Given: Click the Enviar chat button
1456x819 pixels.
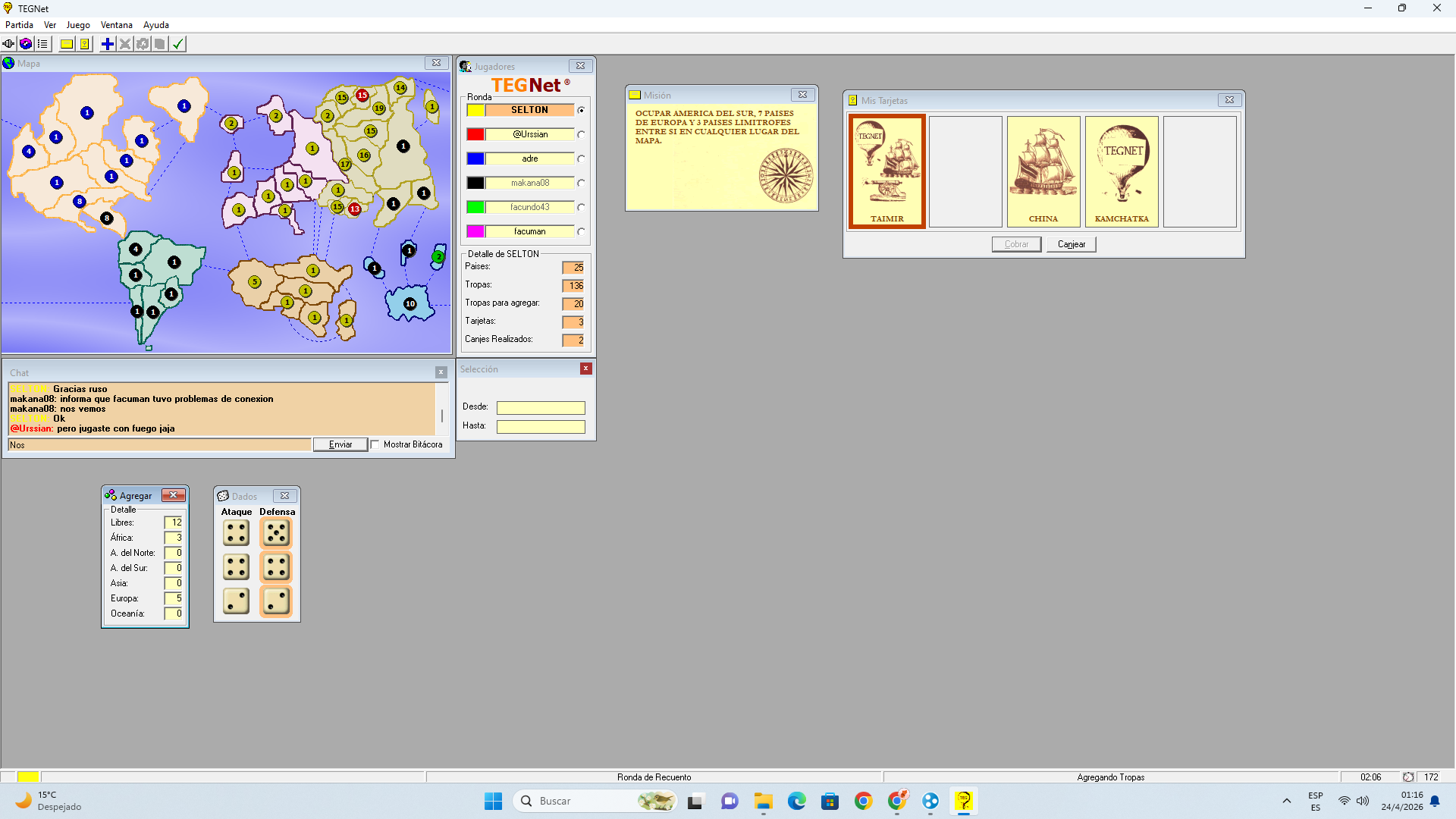Looking at the screenshot, I should click(x=340, y=444).
